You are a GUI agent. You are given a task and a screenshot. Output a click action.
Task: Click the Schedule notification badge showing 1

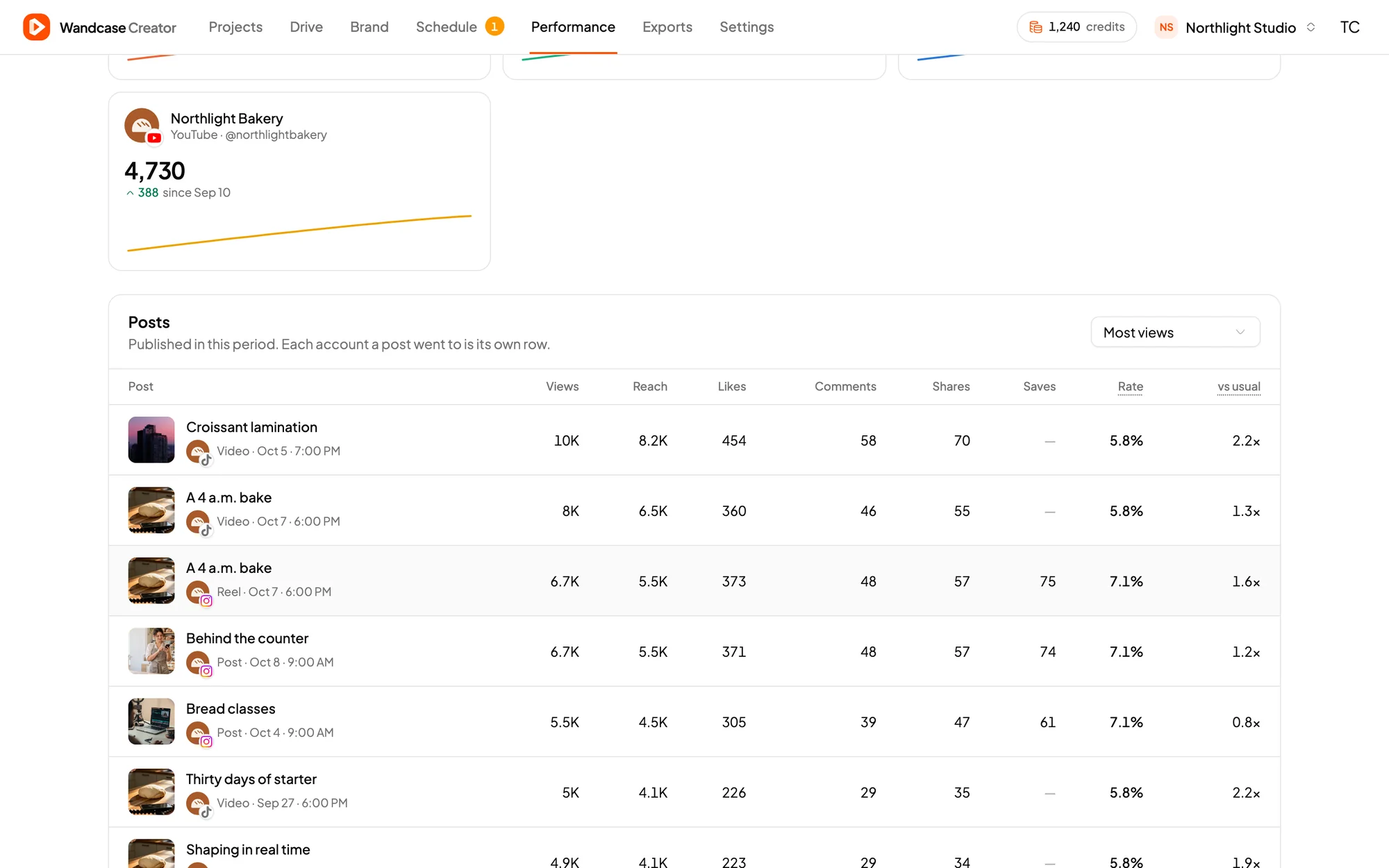[x=494, y=26]
